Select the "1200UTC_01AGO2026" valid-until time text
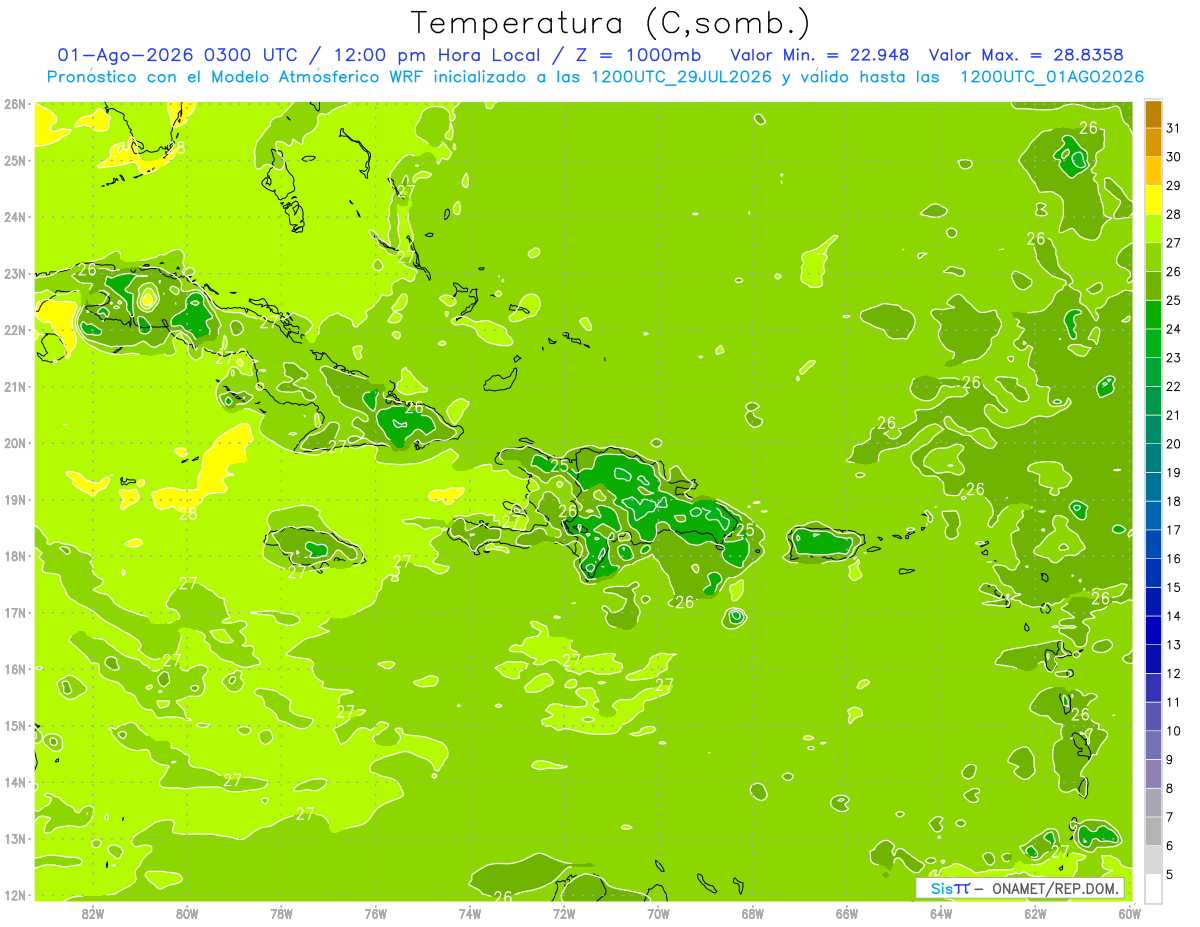This screenshot has width=1200, height=927. (x=1052, y=77)
